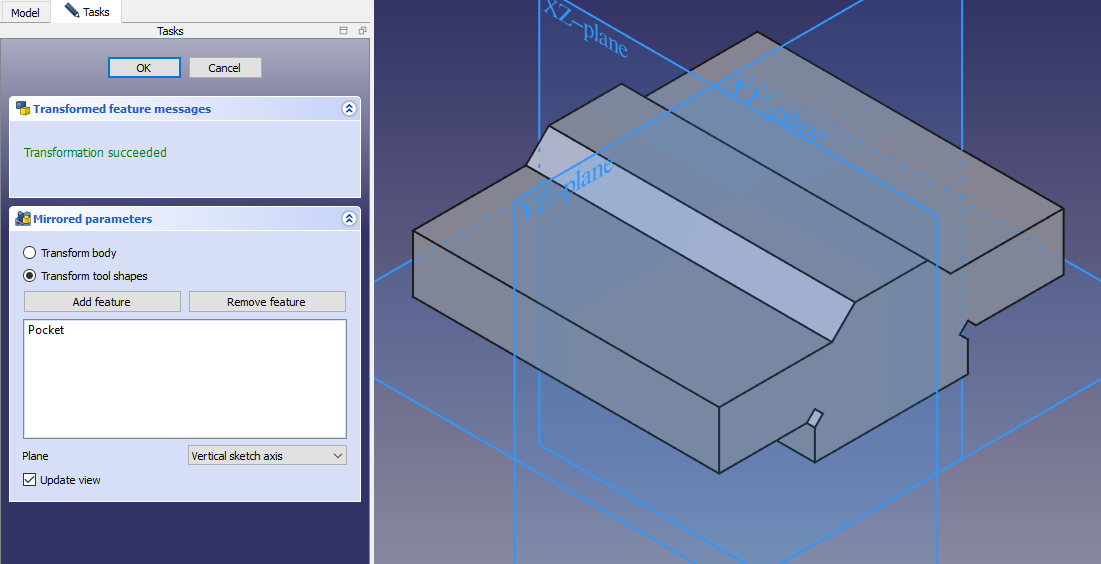
Task: Open the Plane dropdown
Action: [x=267, y=456]
